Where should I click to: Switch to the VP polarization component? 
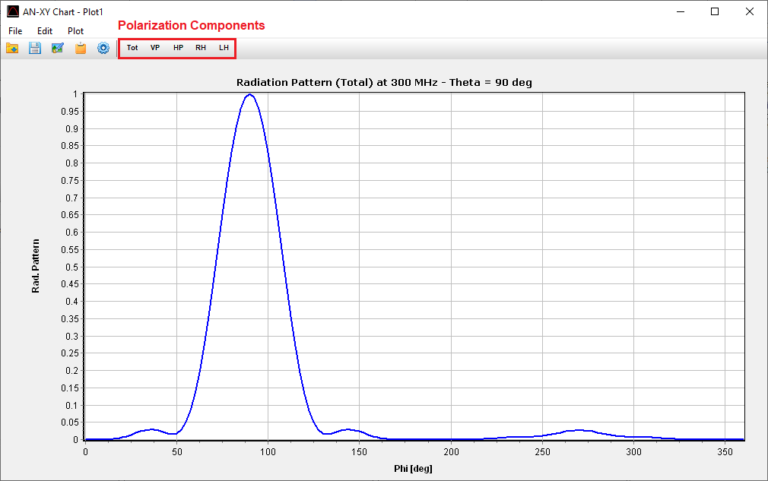[x=155, y=48]
